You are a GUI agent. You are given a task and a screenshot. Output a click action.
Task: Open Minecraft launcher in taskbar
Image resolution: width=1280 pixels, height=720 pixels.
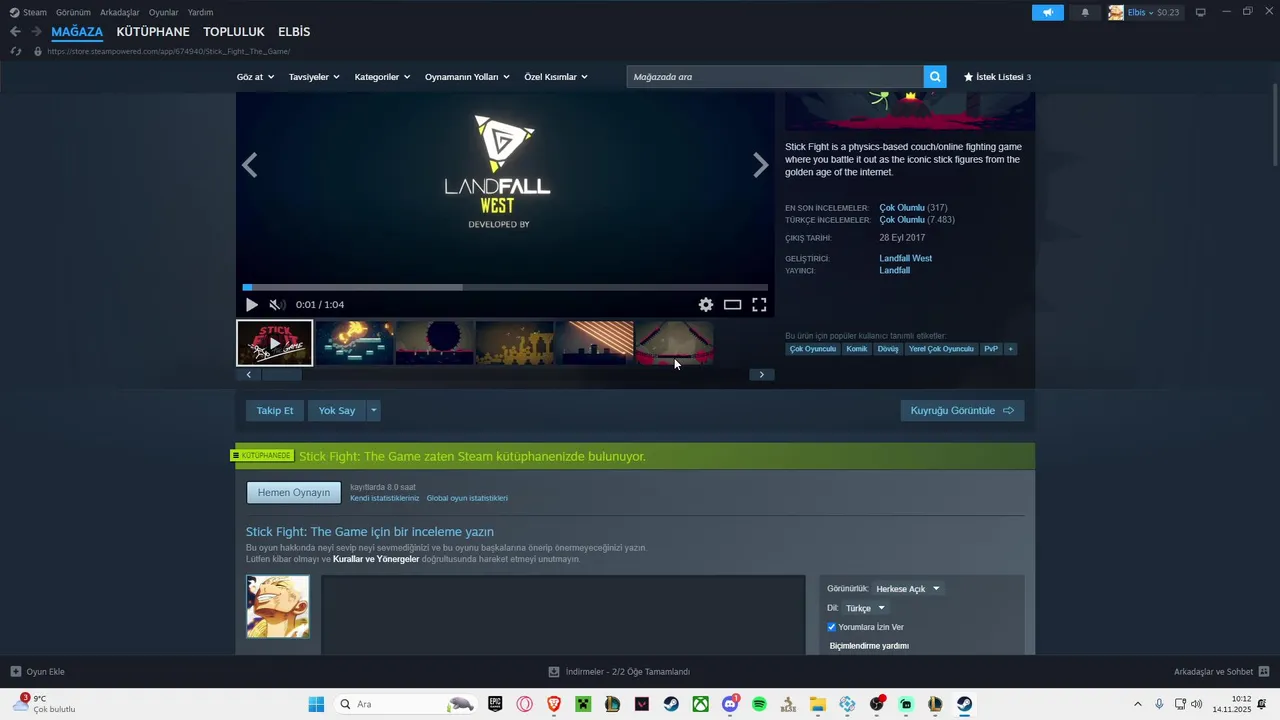(x=583, y=704)
